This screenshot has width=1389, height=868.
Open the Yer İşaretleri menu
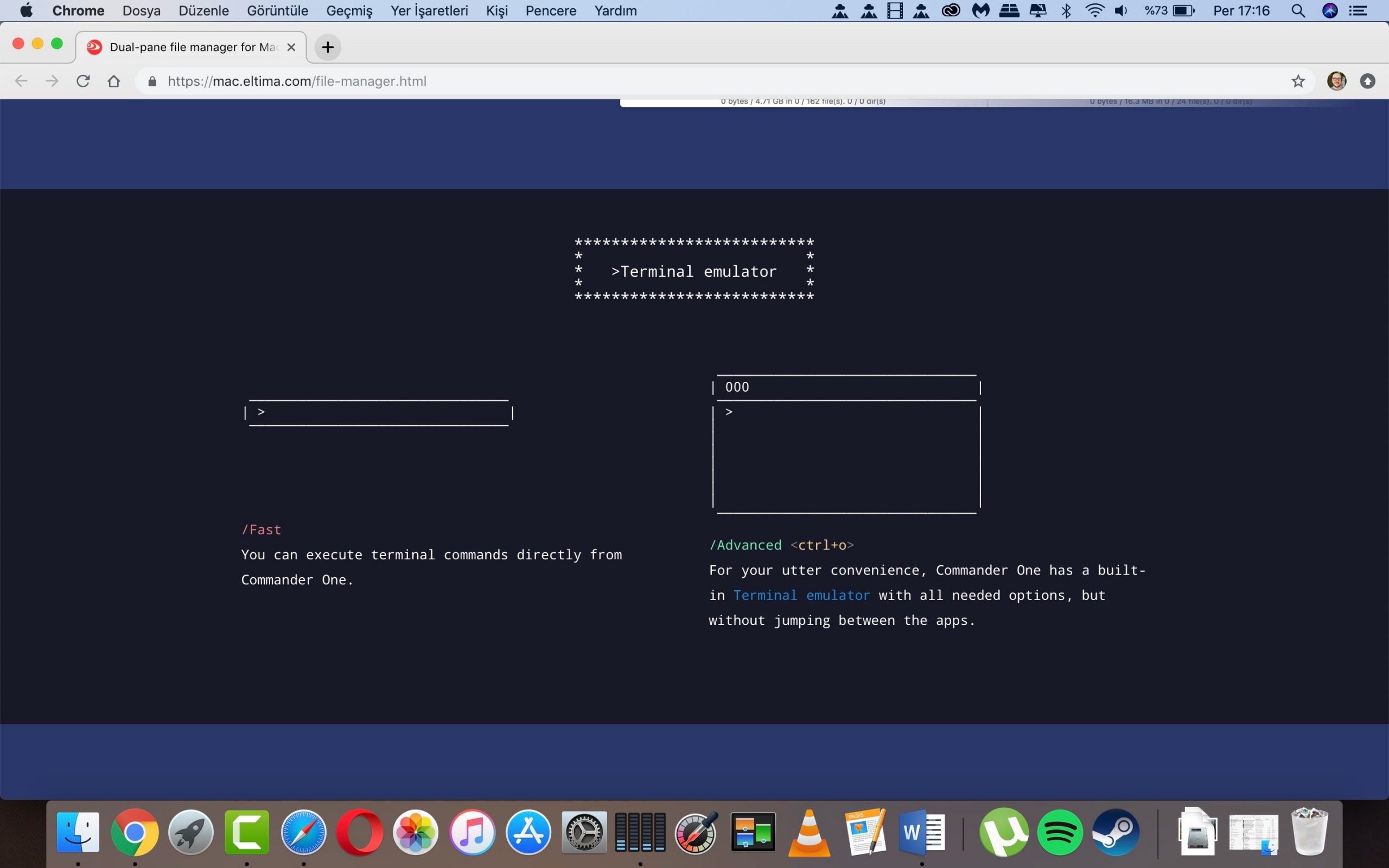(x=429, y=11)
